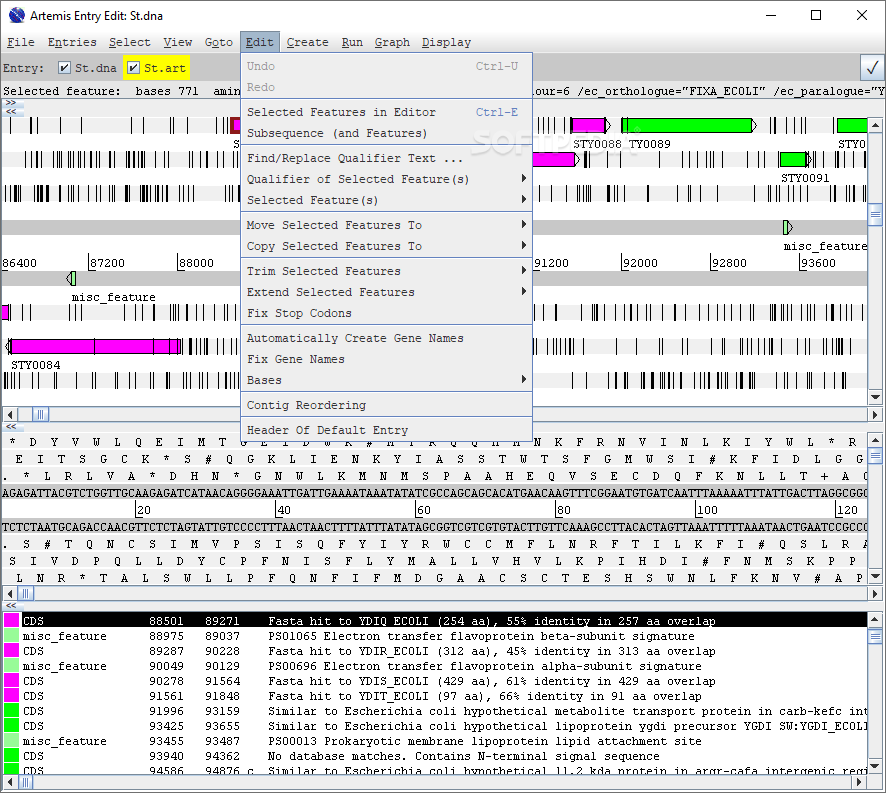Viewport: 886px width, 793px height.
Task: Choose Subsequence (and Features)
Action: point(386,133)
